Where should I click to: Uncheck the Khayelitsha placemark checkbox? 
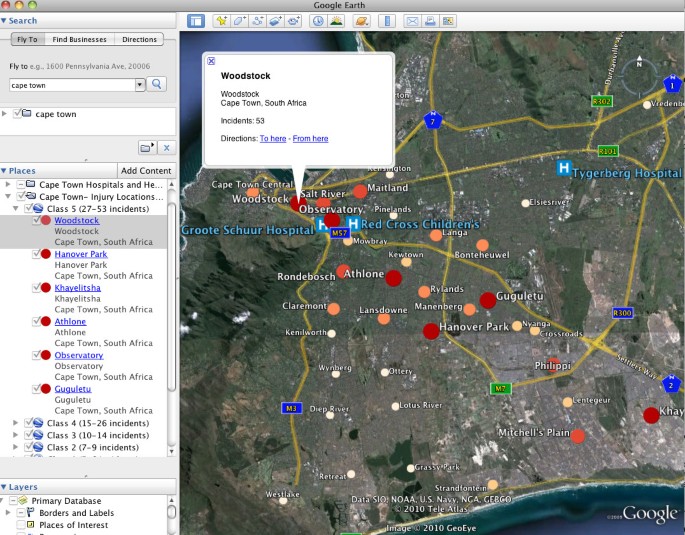(37, 287)
